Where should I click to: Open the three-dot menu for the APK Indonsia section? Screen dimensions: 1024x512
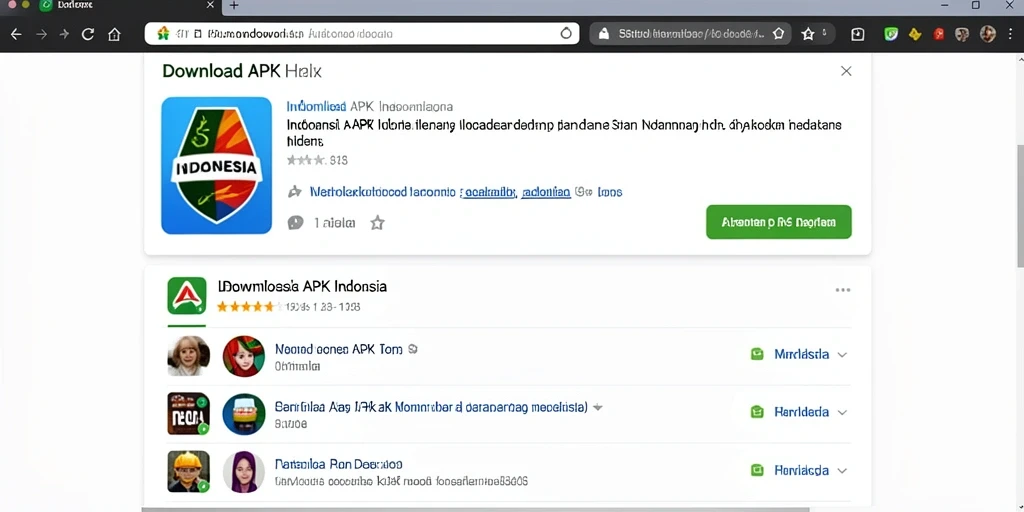843,290
